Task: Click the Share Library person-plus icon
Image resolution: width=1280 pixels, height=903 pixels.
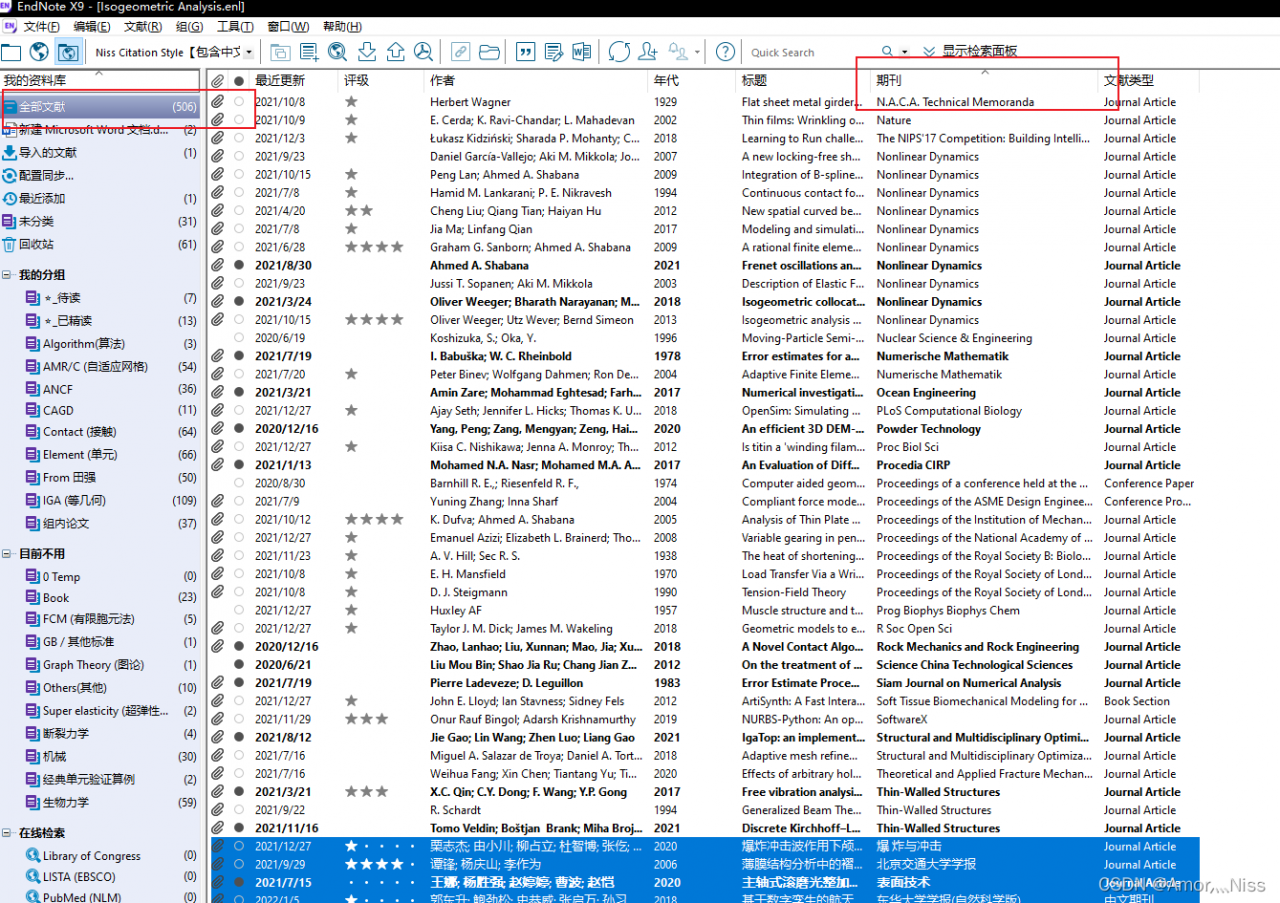Action: [648, 52]
